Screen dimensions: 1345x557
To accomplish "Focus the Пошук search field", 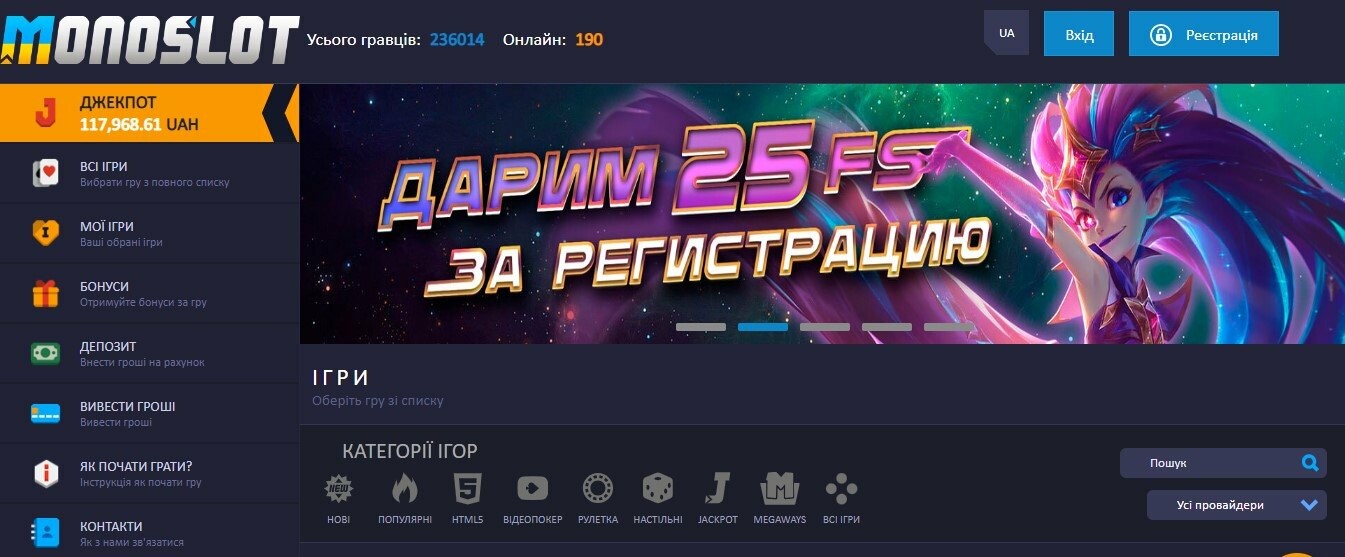I will click(x=1223, y=463).
